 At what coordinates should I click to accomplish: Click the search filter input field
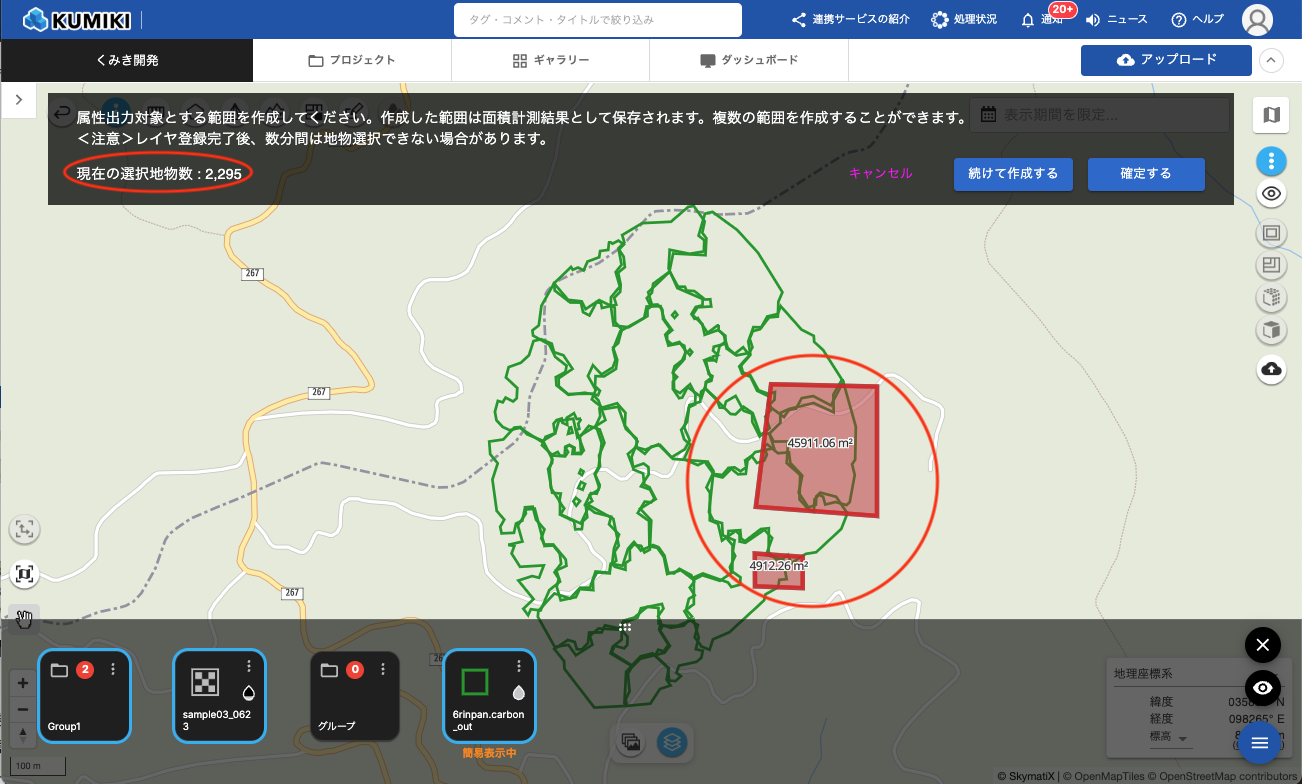coord(597,20)
